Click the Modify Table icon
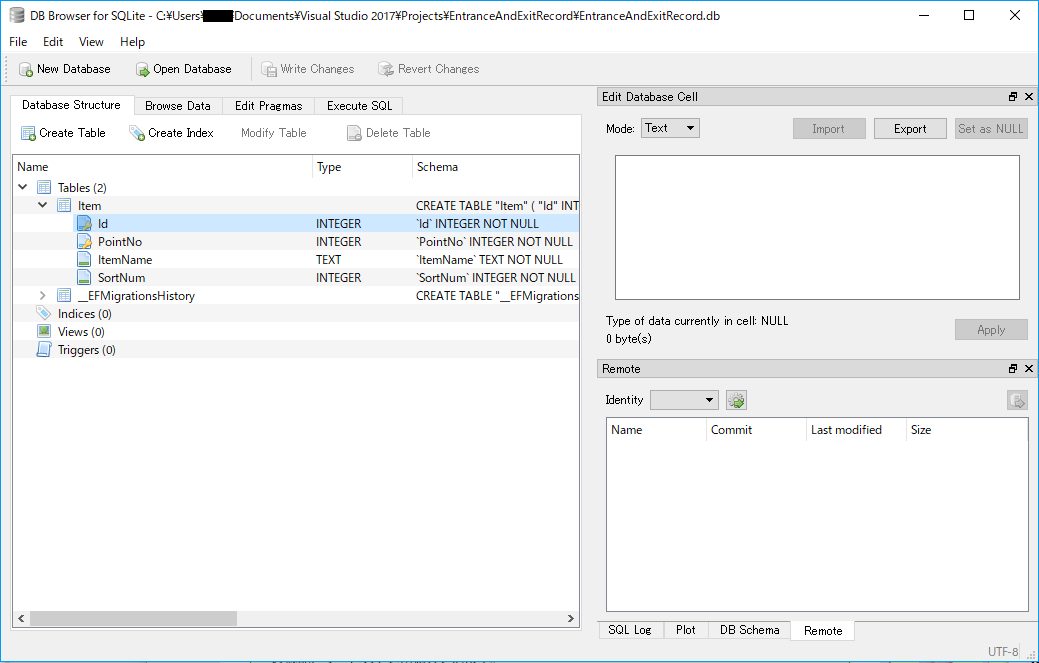Viewport: 1039px width, 663px height. (x=272, y=132)
